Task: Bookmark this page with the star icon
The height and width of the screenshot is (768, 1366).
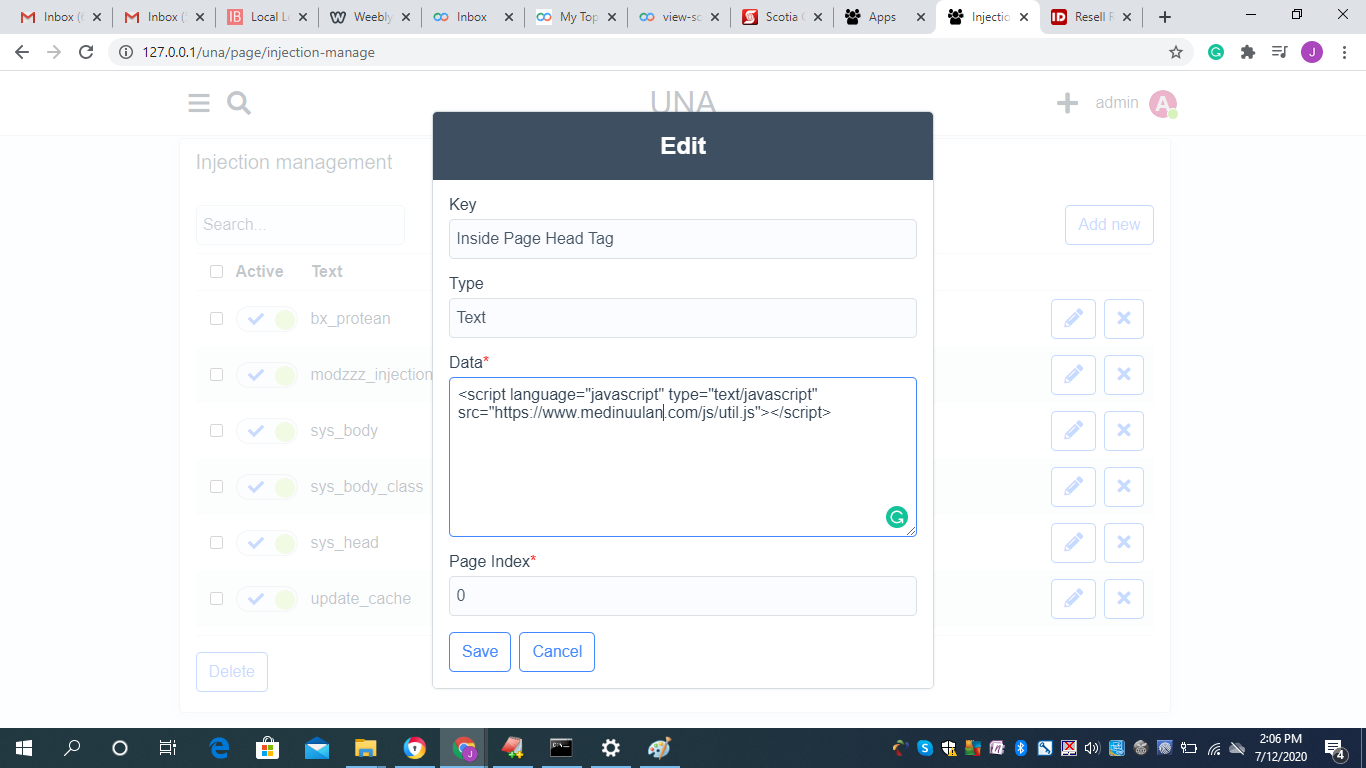Action: (x=1176, y=52)
